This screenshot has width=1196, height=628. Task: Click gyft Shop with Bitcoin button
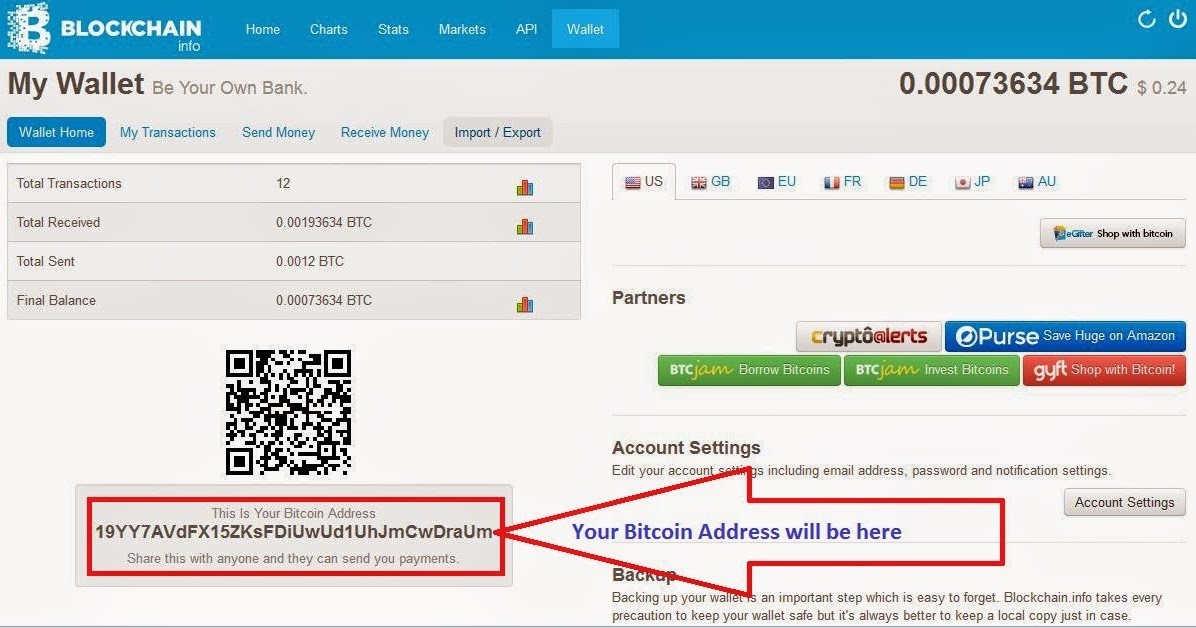click(1104, 370)
